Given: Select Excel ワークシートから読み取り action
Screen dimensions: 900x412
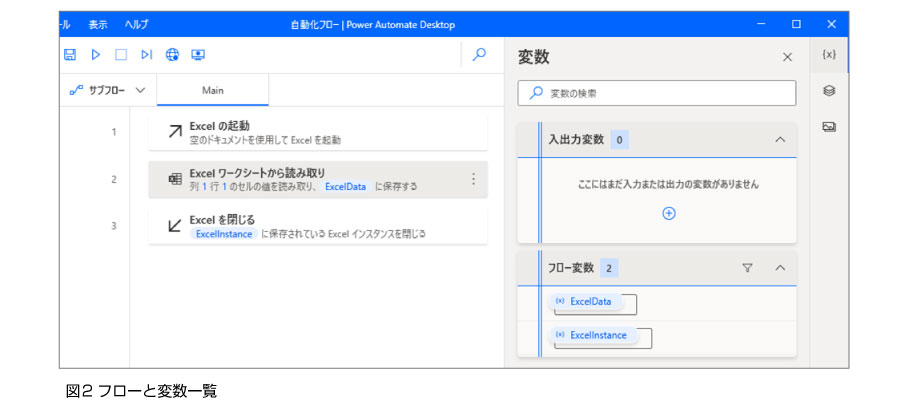Looking at the screenshot, I should (317, 180).
